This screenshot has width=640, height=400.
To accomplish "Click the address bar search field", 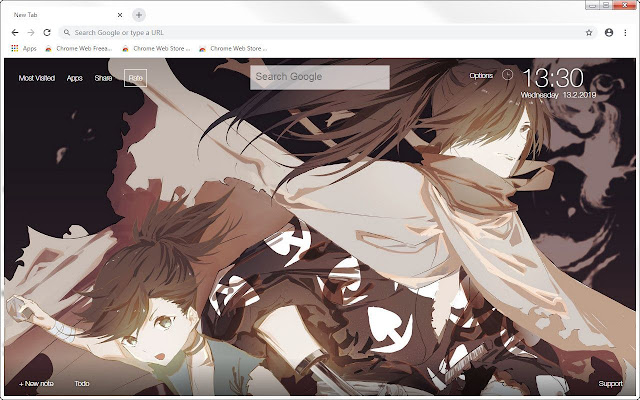I will [x=327, y=33].
